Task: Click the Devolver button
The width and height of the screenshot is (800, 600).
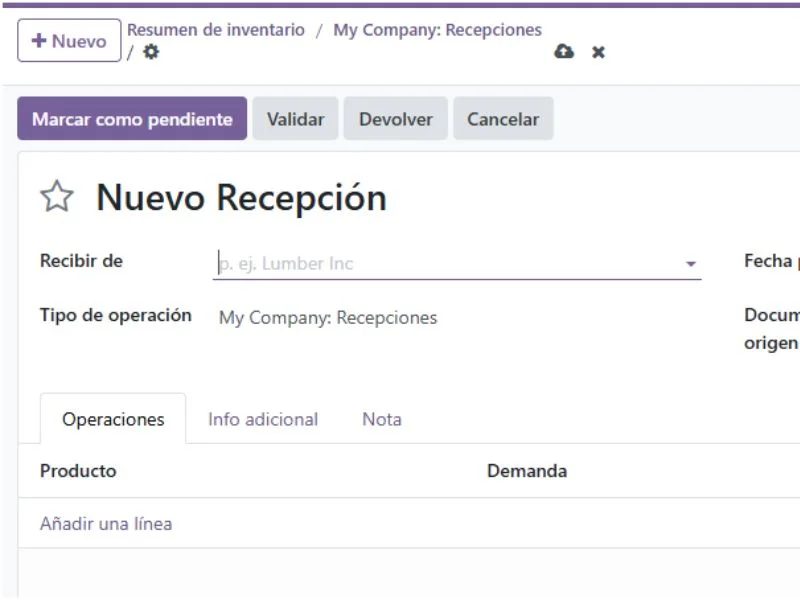Action: point(396,118)
